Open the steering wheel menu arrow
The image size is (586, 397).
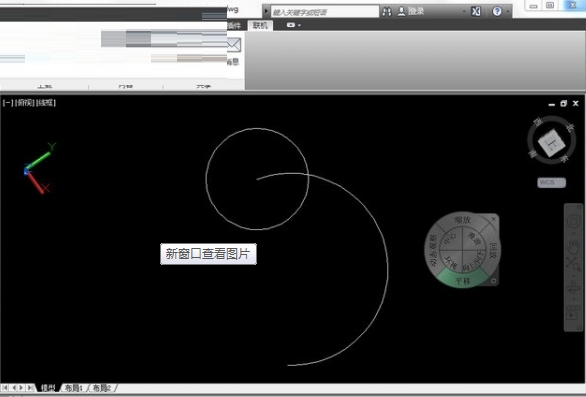tap(494, 281)
